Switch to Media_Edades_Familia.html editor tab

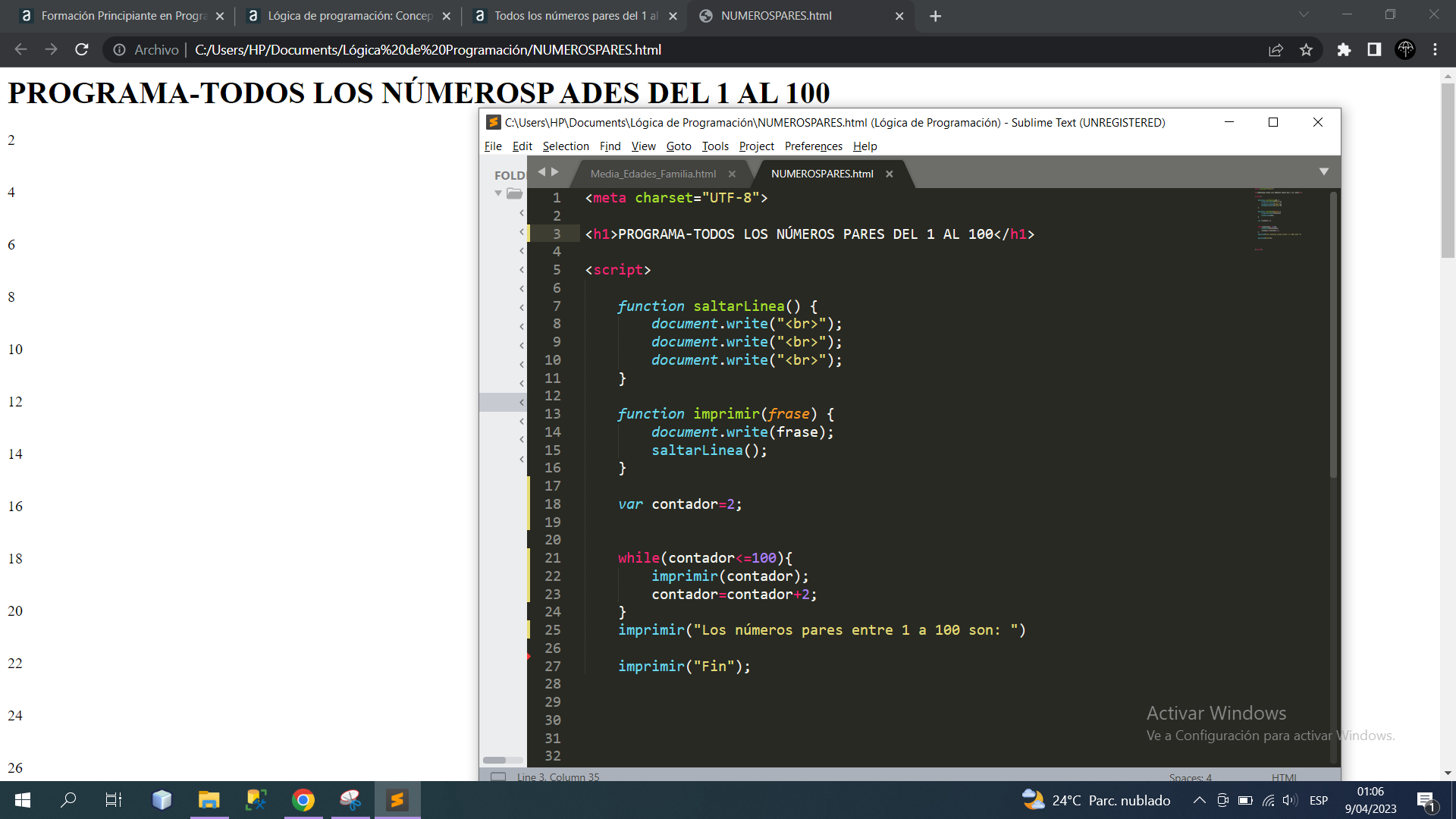click(x=653, y=174)
